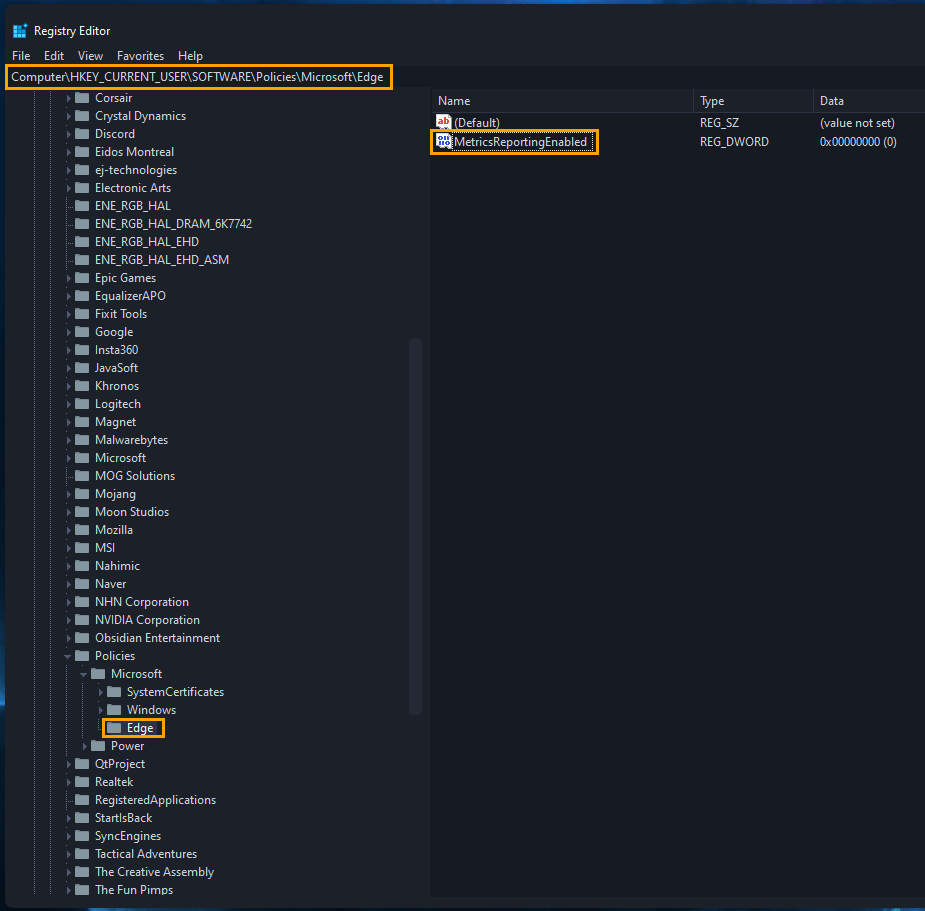Expand the Epic Games key
This screenshot has height=911, width=925.
click(x=68, y=278)
